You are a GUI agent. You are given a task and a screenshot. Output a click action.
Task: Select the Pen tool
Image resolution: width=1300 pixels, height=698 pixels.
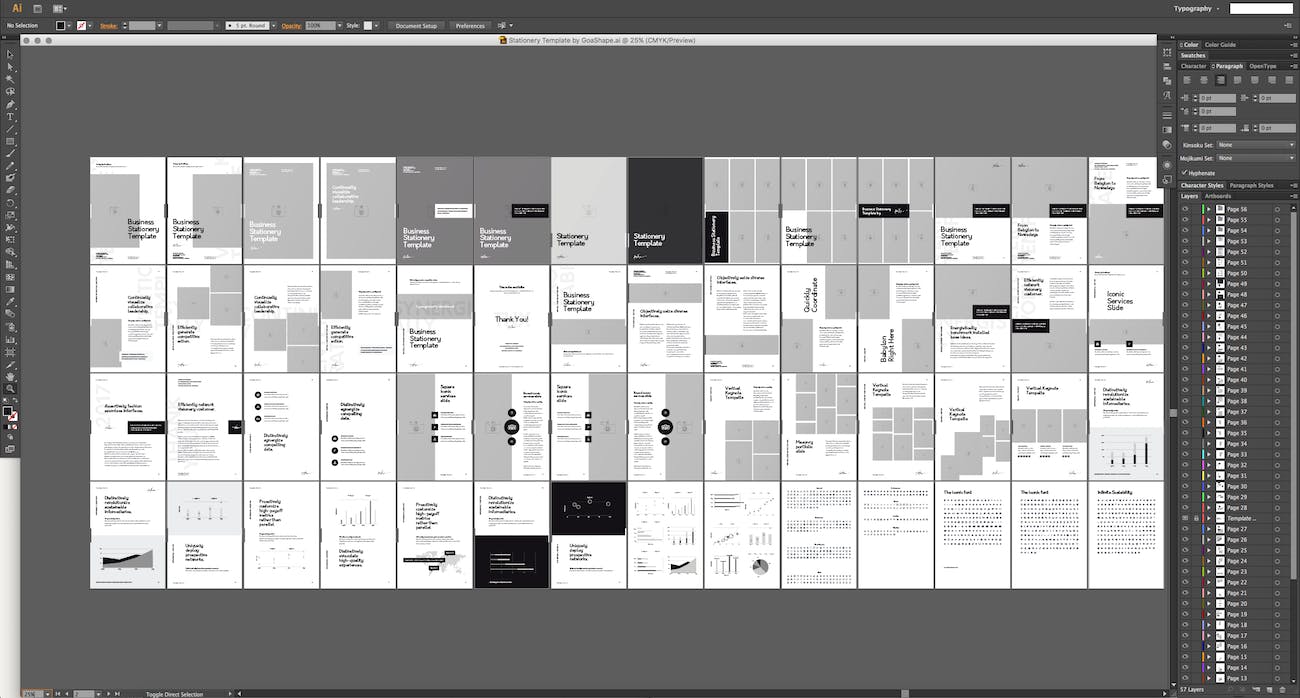[x=11, y=104]
